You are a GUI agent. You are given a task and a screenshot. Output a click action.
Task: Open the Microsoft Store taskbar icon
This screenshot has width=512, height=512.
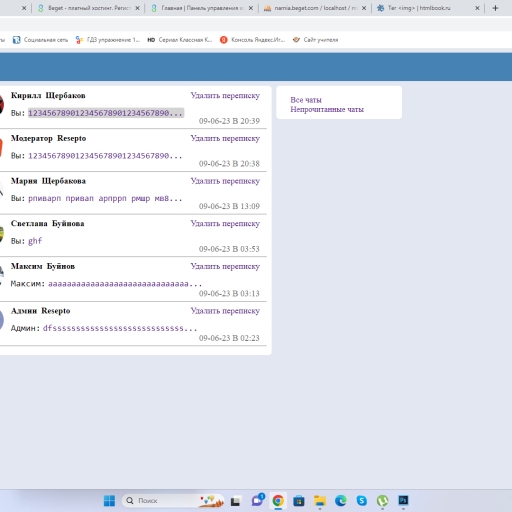(299, 501)
